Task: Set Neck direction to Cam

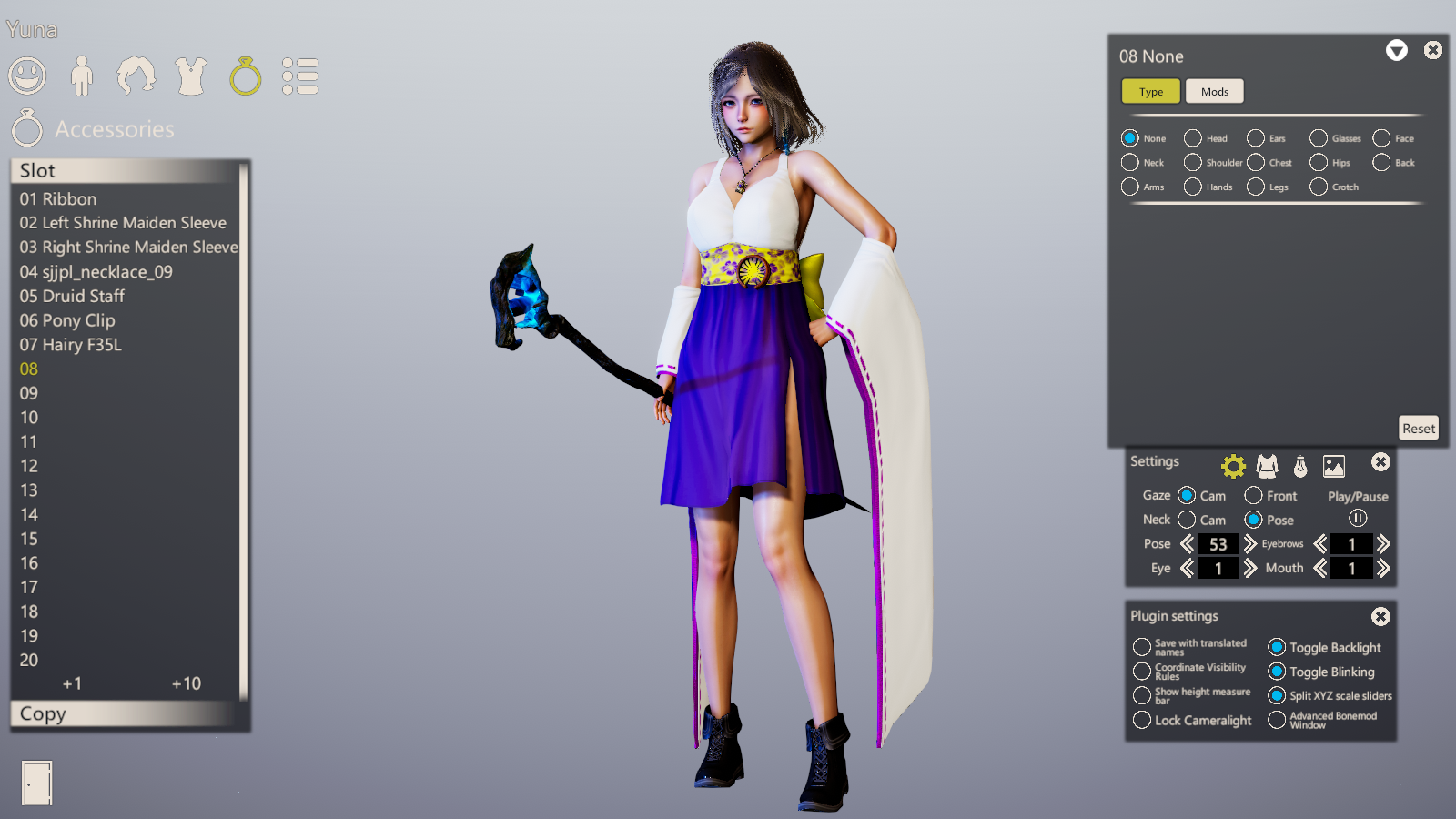Action: pos(1187,520)
